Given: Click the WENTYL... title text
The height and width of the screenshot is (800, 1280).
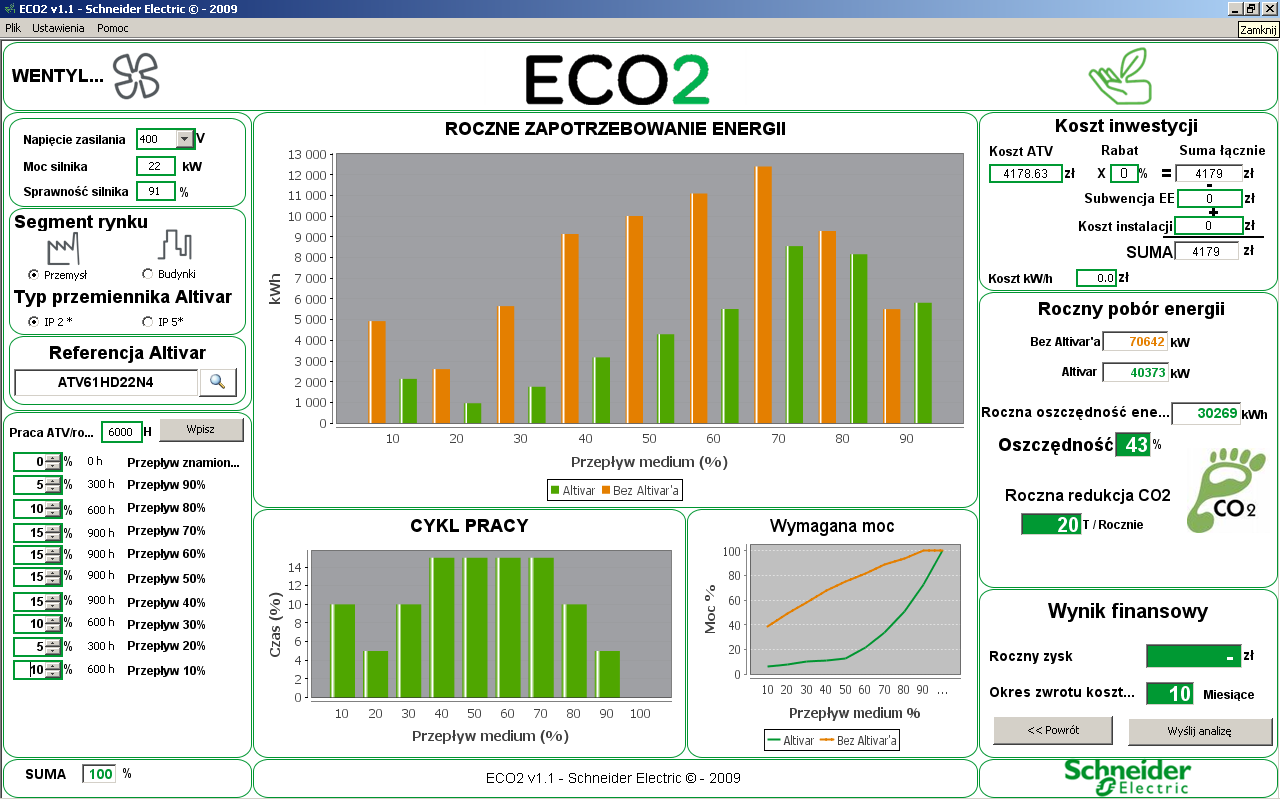Looking at the screenshot, I should click(57, 76).
